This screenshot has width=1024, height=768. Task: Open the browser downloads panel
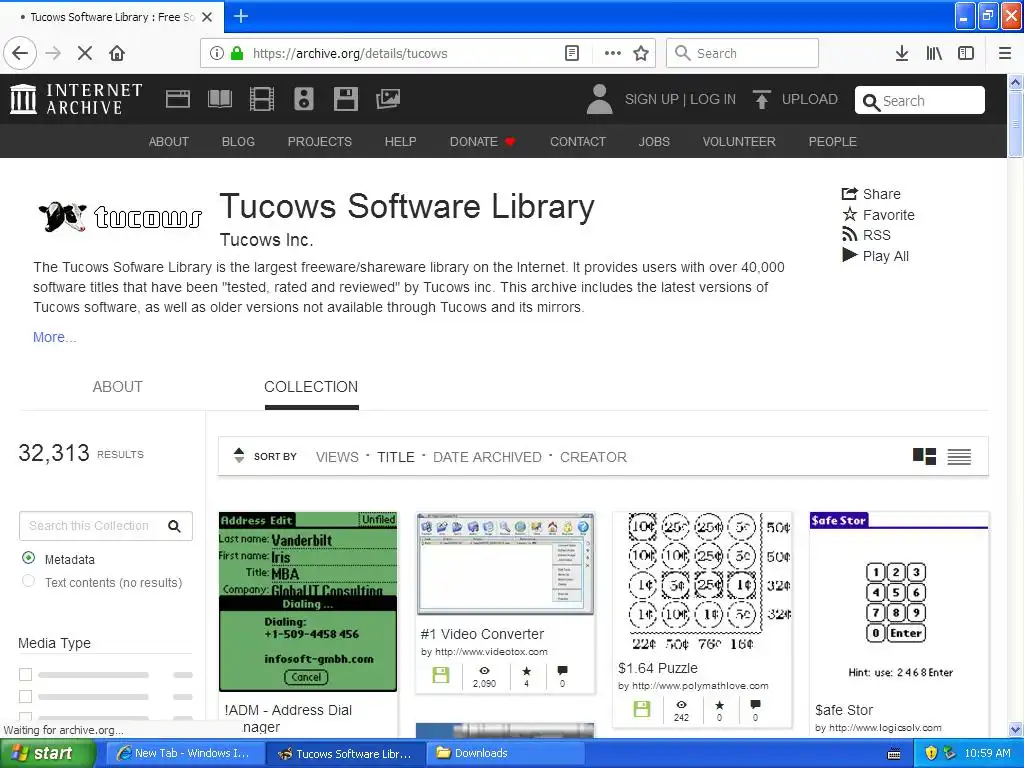pyautogui.click(x=902, y=54)
